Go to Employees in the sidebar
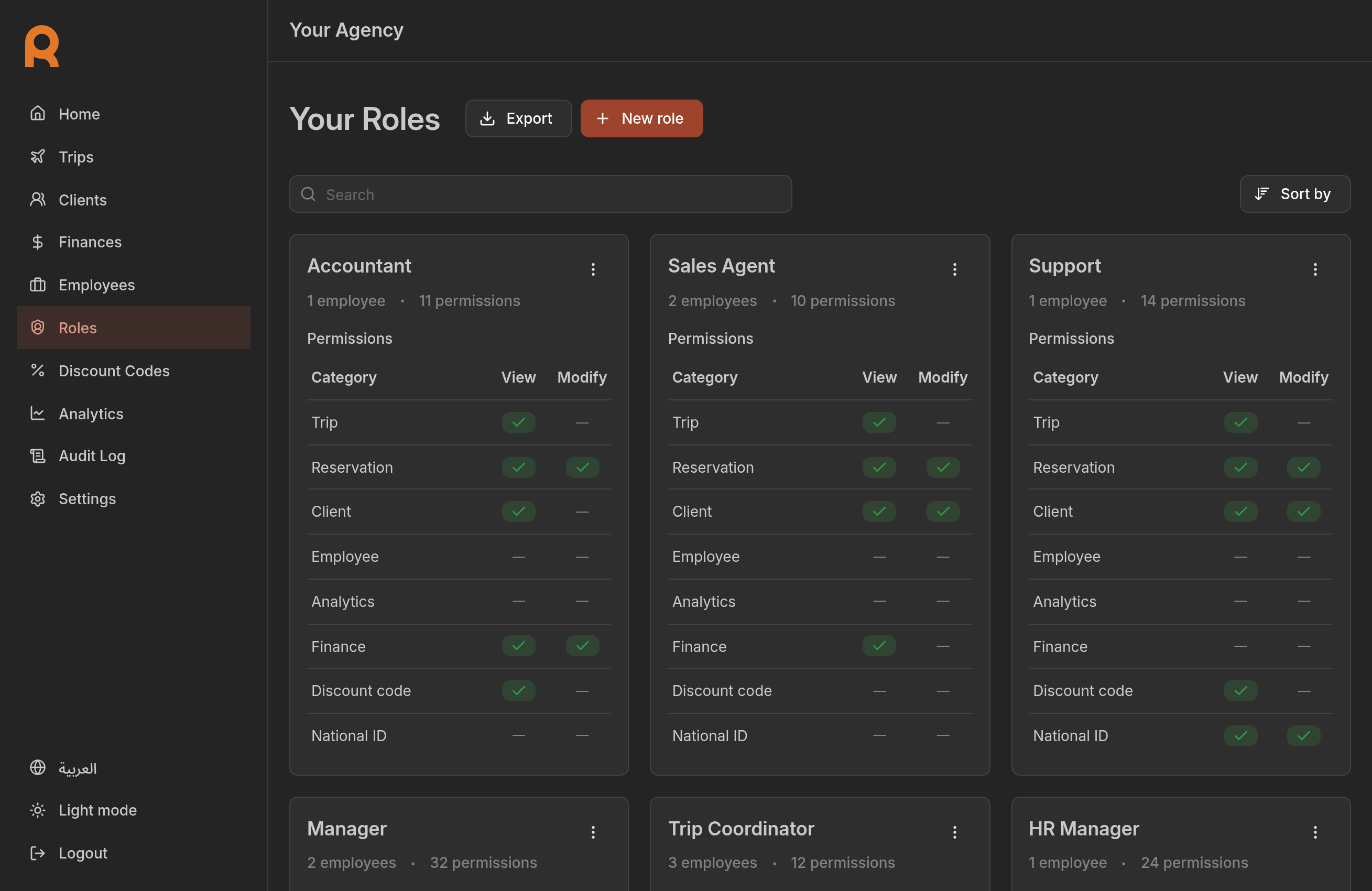The image size is (1372, 891). [96, 285]
